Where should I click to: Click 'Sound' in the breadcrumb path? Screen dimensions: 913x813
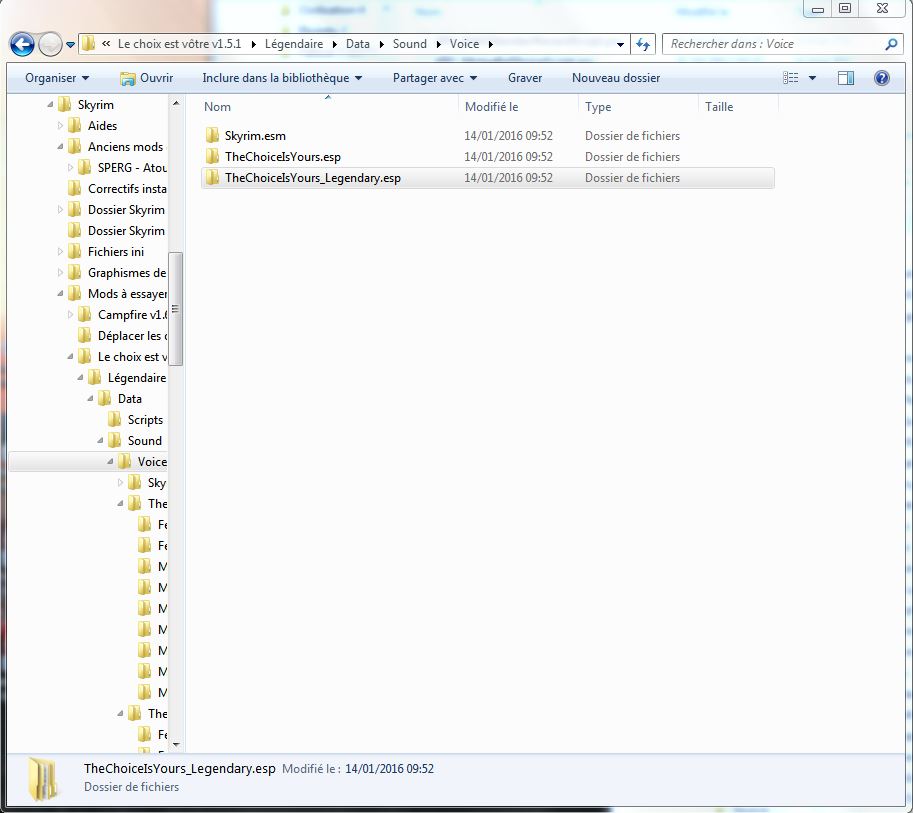pyautogui.click(x=409, y=44)
